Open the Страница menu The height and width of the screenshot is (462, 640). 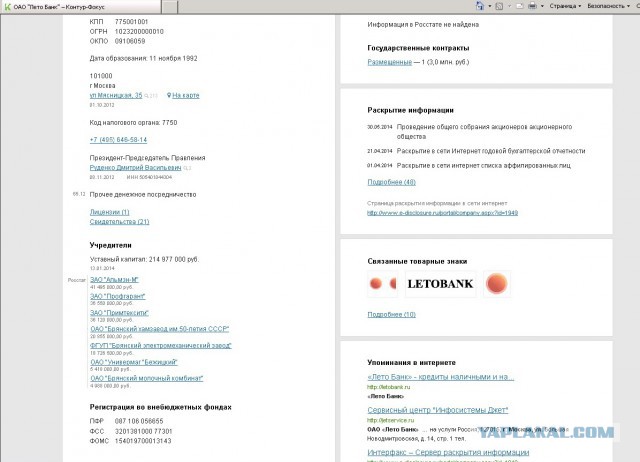point(565,6)
